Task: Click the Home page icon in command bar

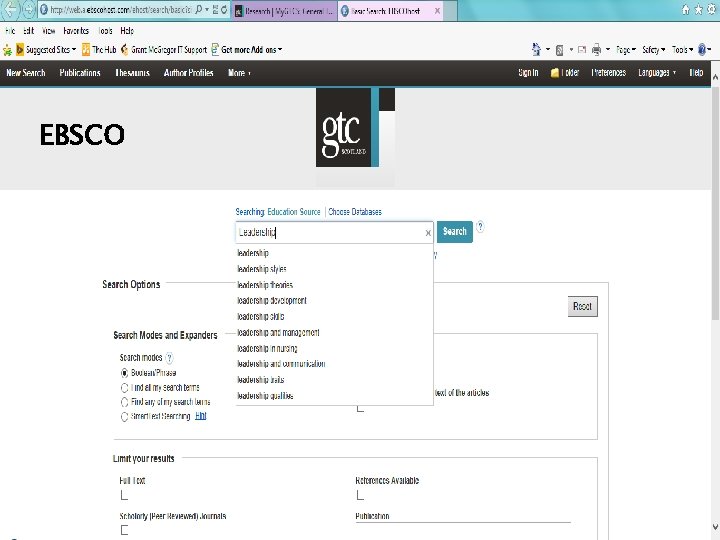Action: pos(536,49)
